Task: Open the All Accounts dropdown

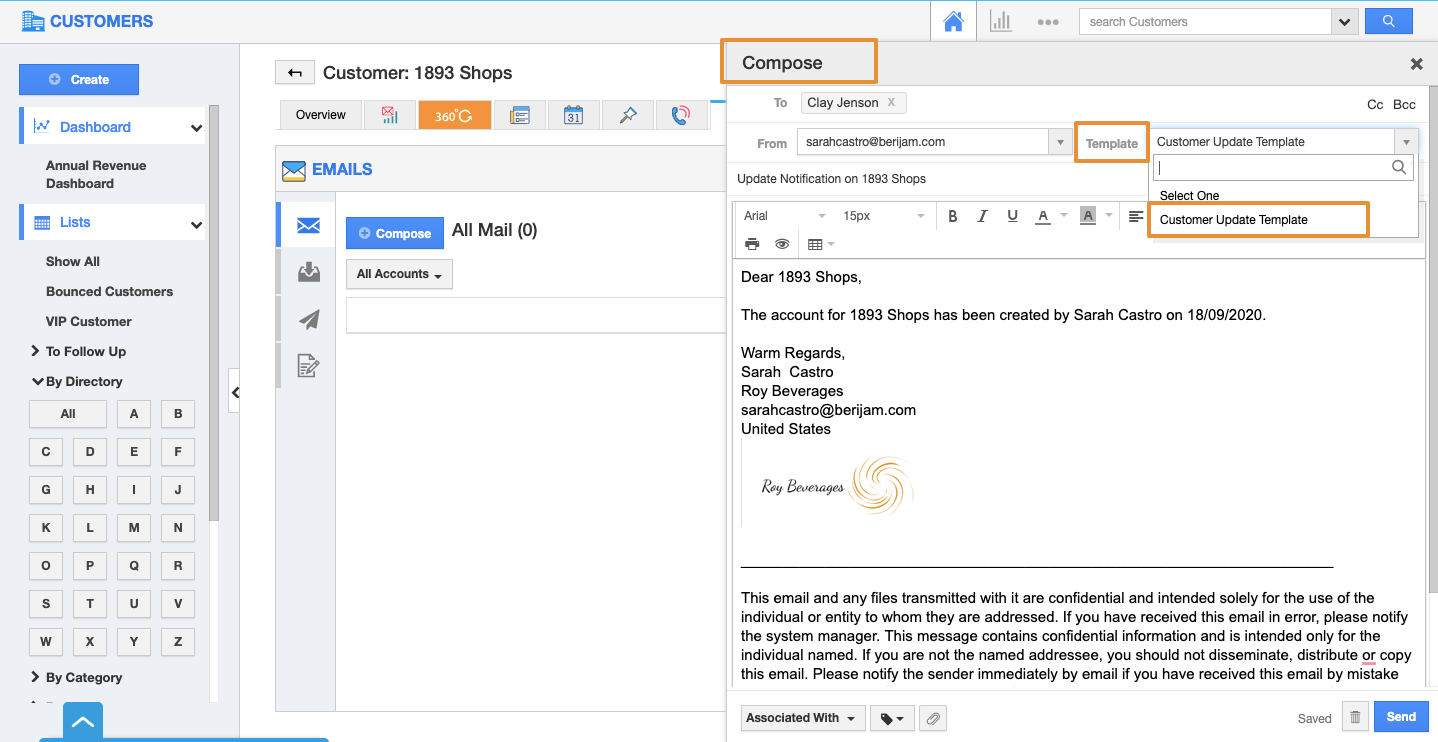Action: pos(399,274)
